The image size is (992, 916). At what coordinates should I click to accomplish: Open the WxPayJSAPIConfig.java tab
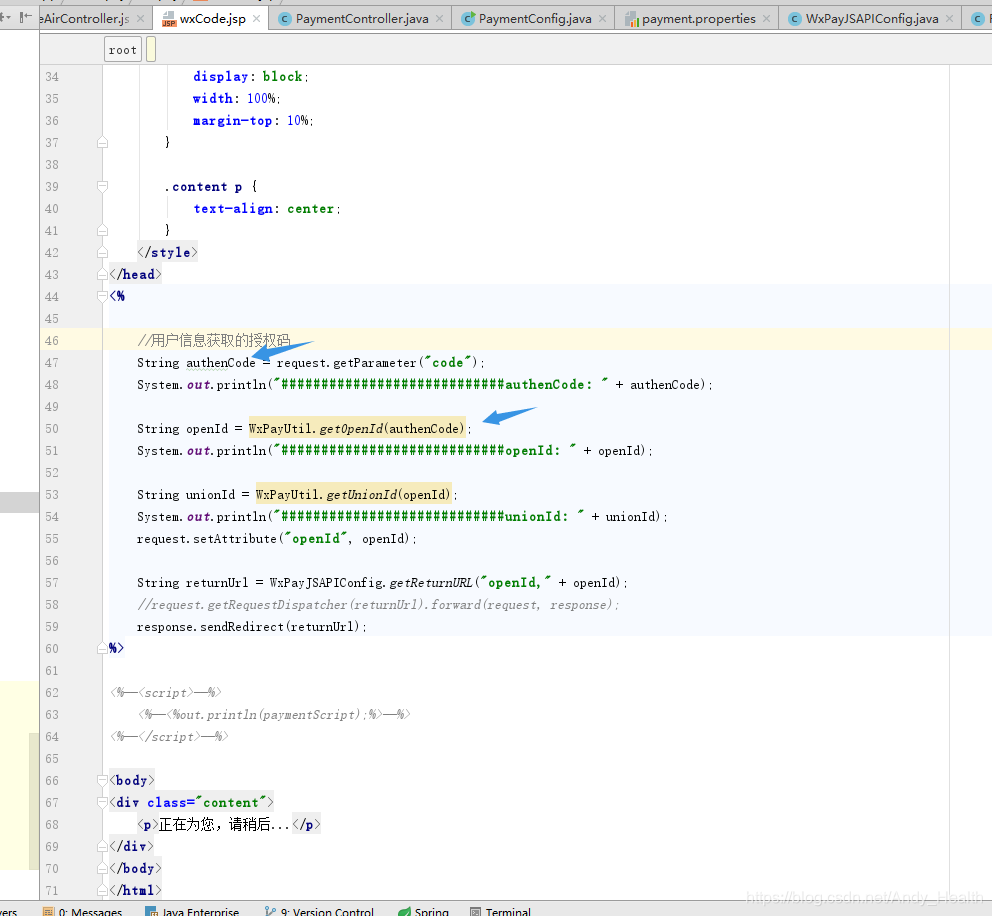point(872,19)
